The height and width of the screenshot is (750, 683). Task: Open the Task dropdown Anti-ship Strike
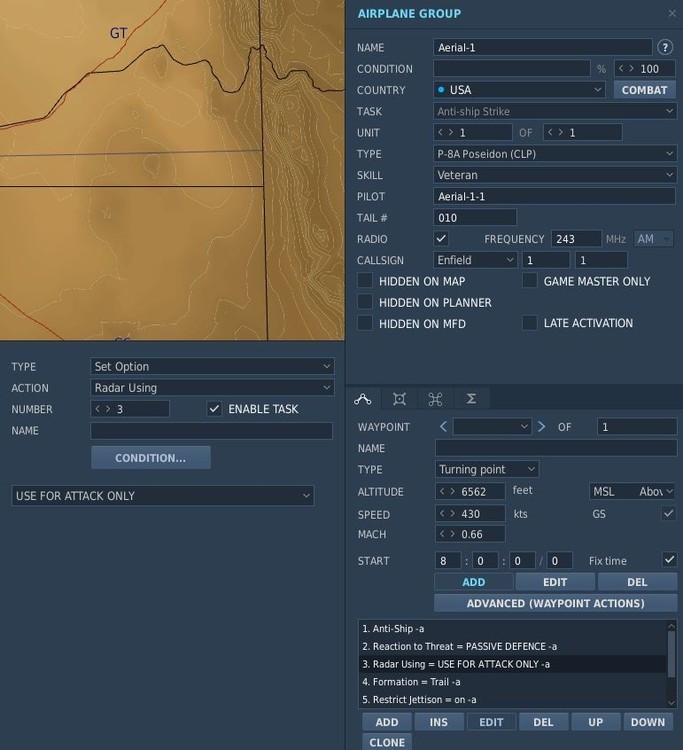pos(555,111)
